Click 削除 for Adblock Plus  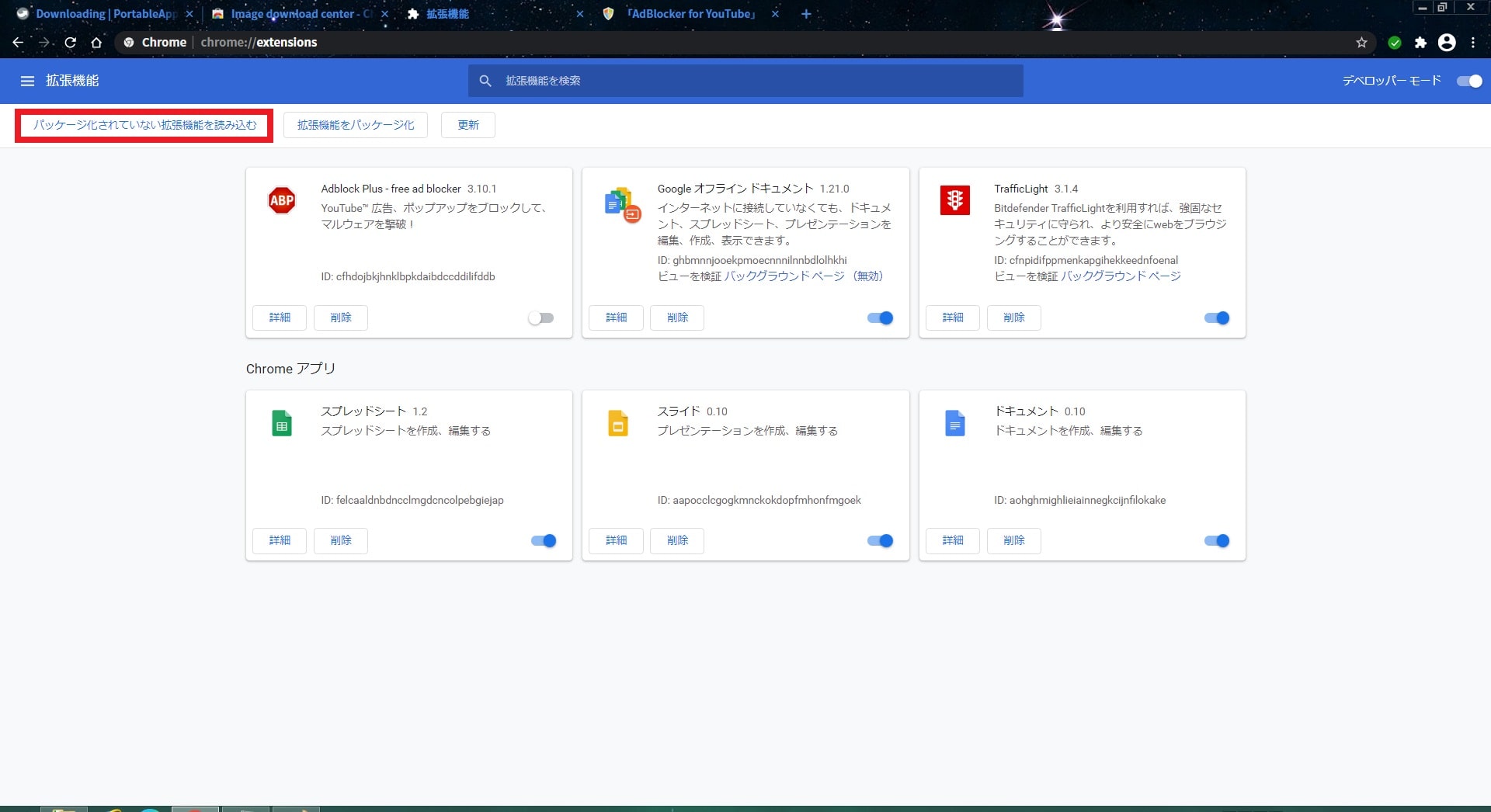341,318
